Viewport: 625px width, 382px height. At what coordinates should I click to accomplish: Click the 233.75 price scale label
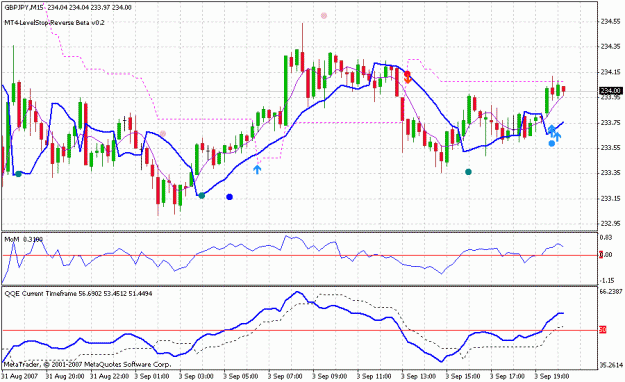click(x=610, y=123)
